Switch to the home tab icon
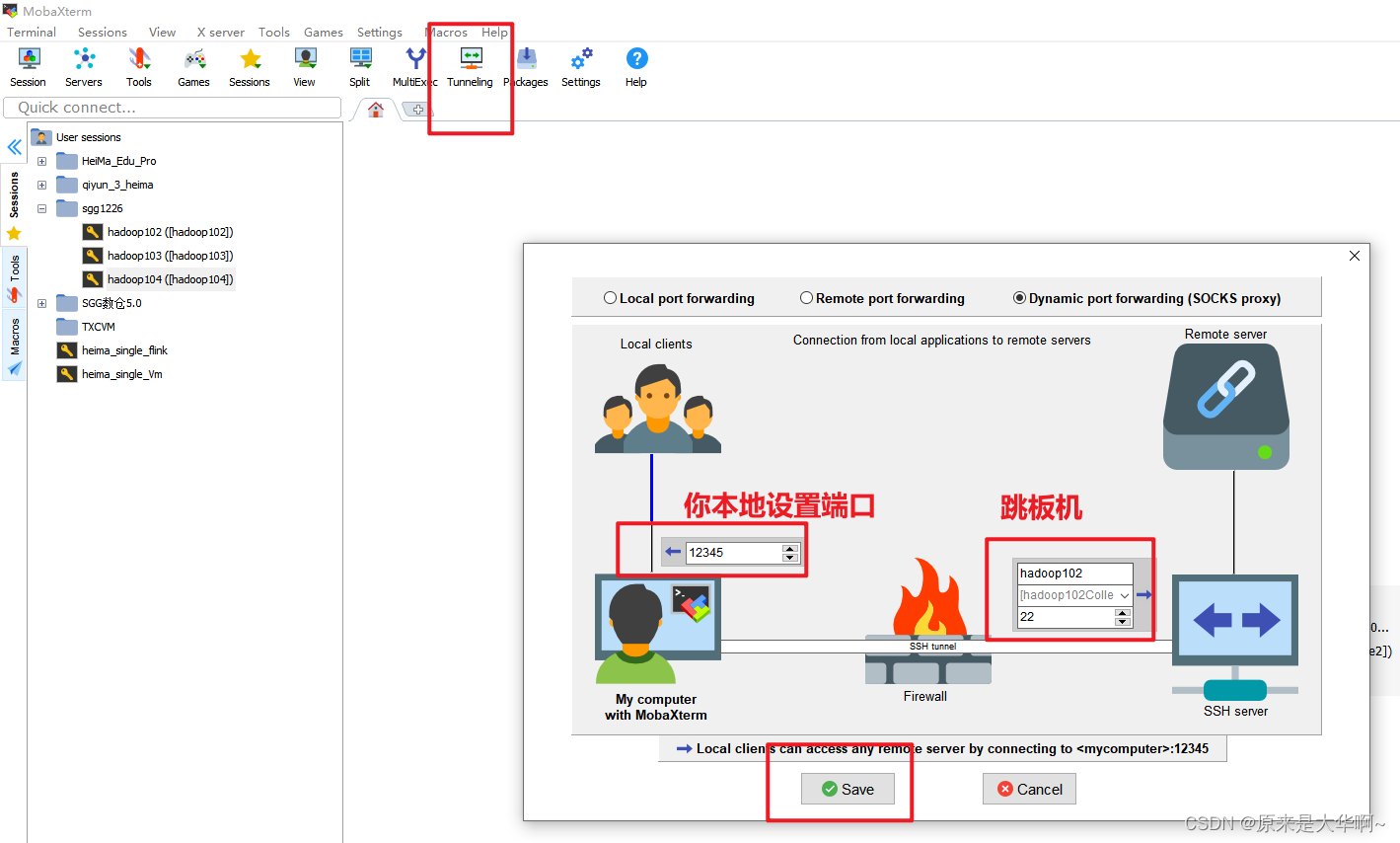 (376, 110)
